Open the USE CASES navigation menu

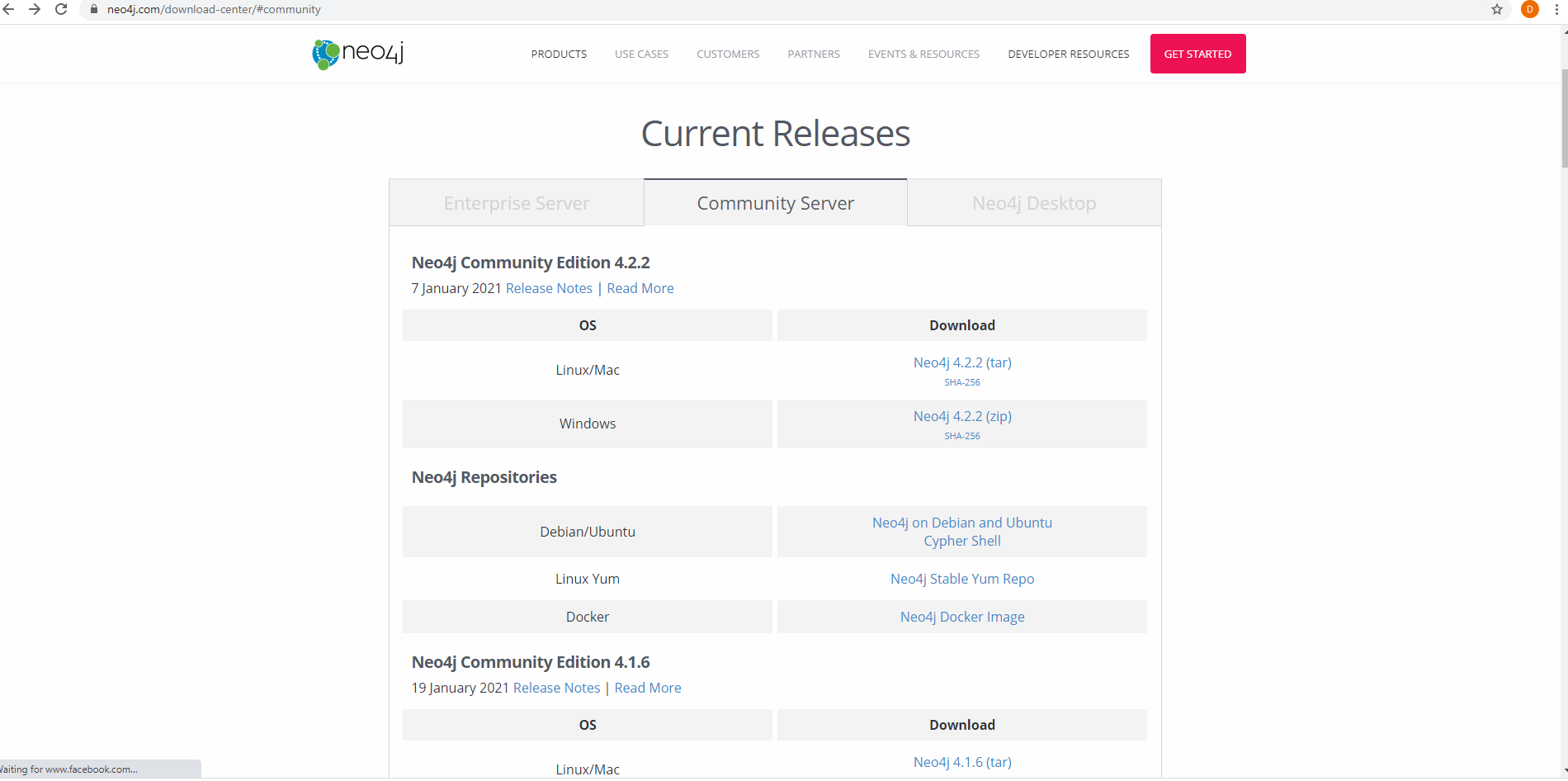[x=641, y=54]
